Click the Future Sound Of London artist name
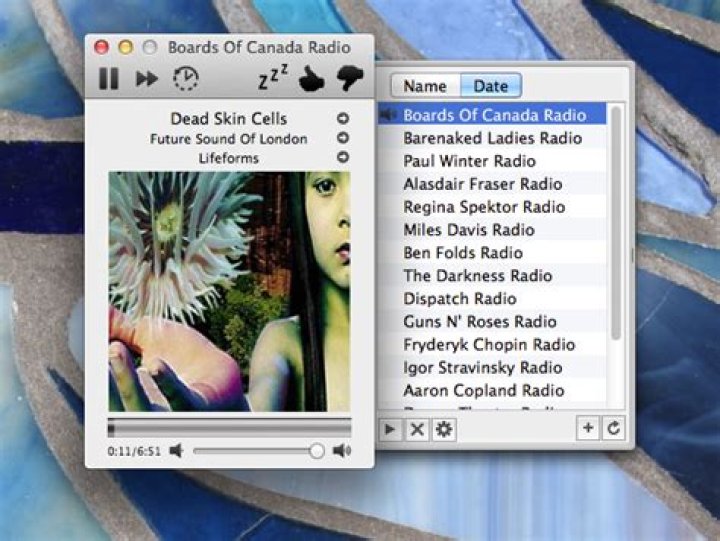Screen dimensions: 720x541 229,139
